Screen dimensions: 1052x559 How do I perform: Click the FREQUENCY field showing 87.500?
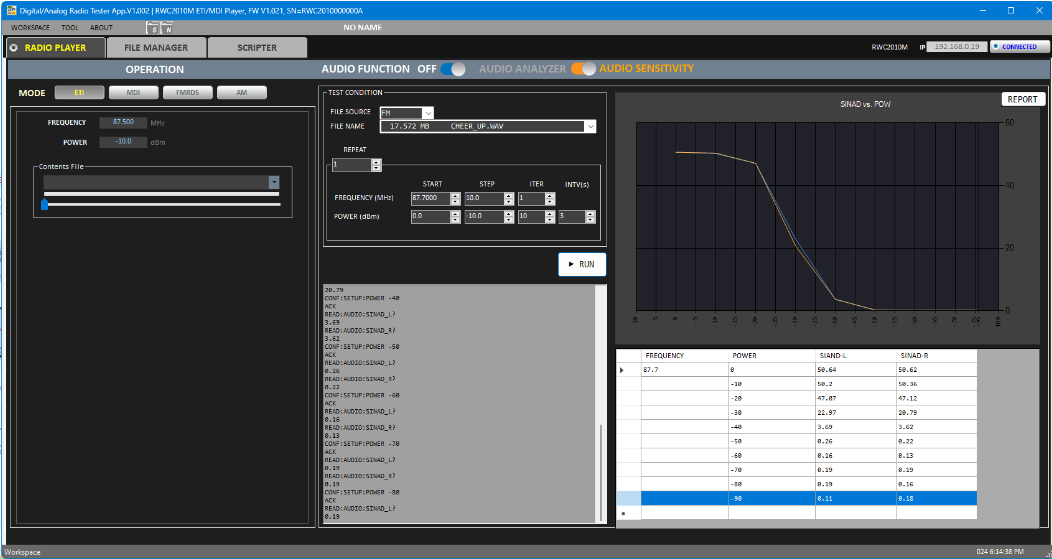123,123
